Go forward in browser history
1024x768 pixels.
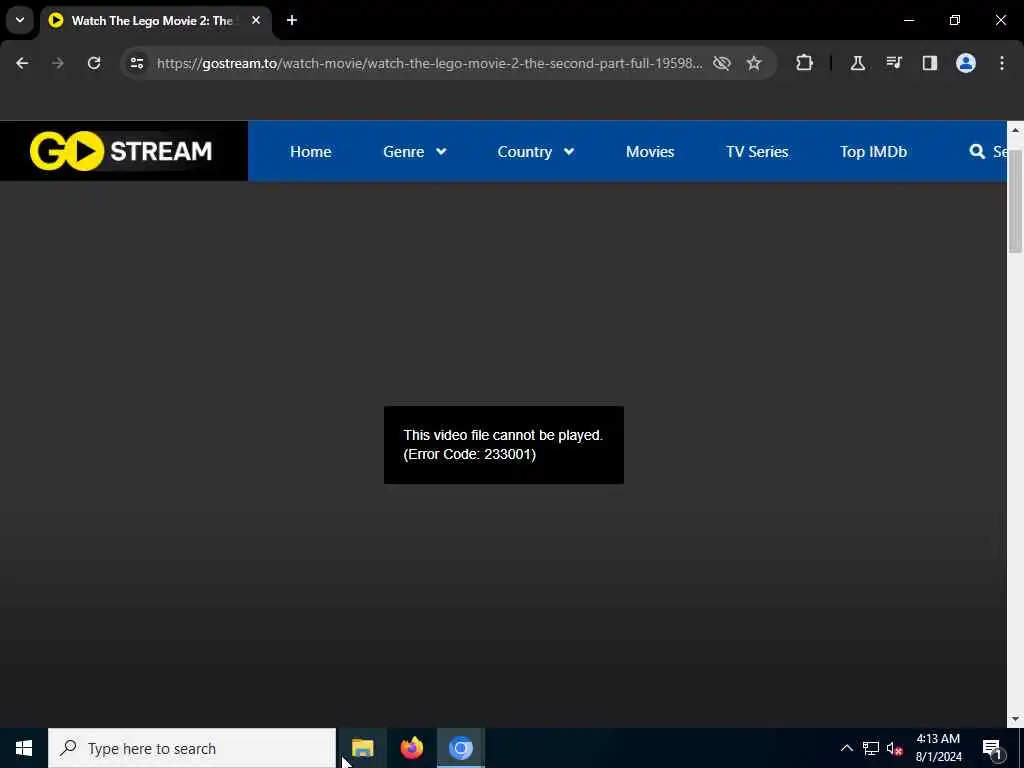[57, 63]
